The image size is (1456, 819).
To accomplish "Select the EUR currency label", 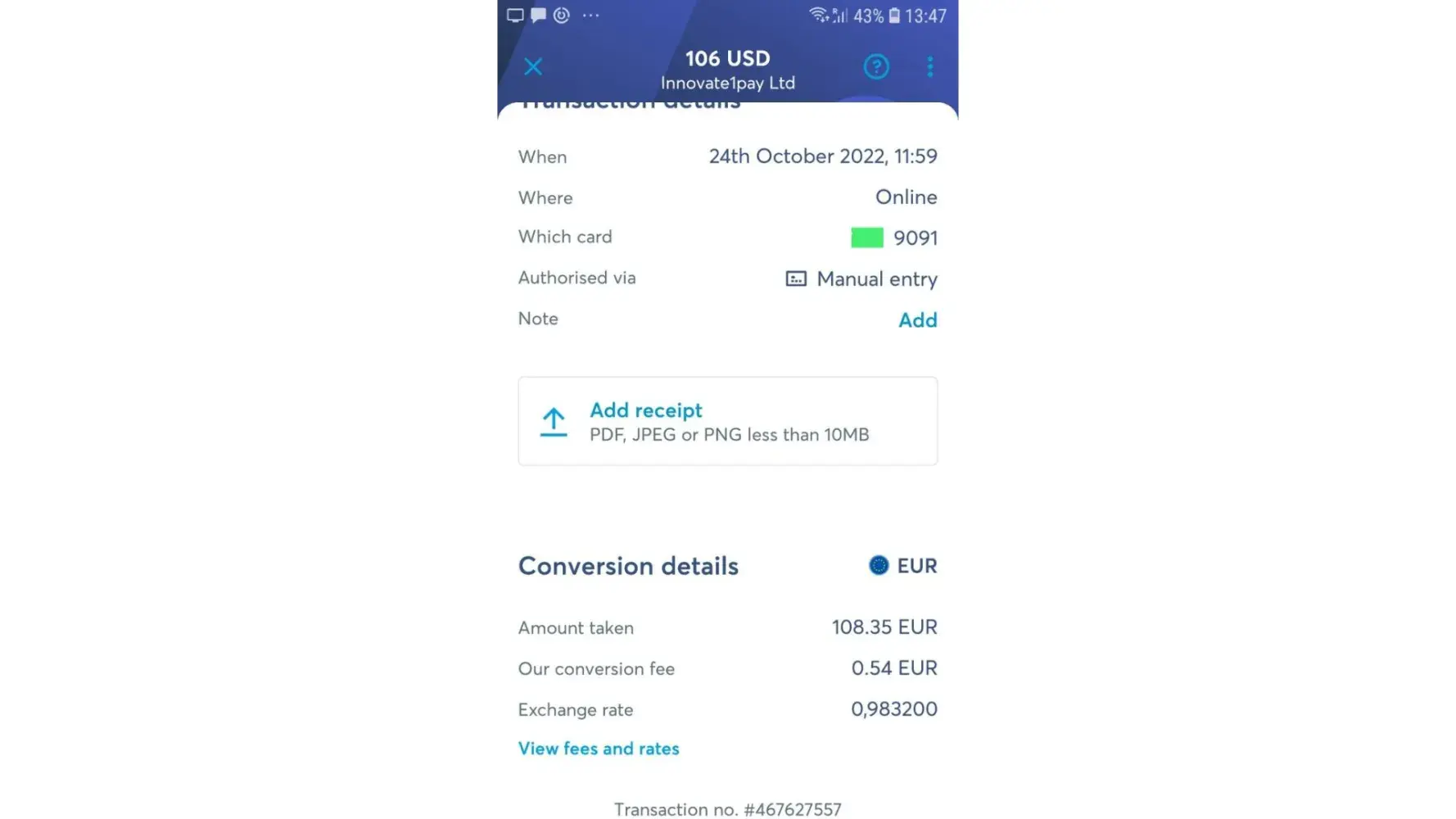I will pyautogui.click(x=917, y=566).
